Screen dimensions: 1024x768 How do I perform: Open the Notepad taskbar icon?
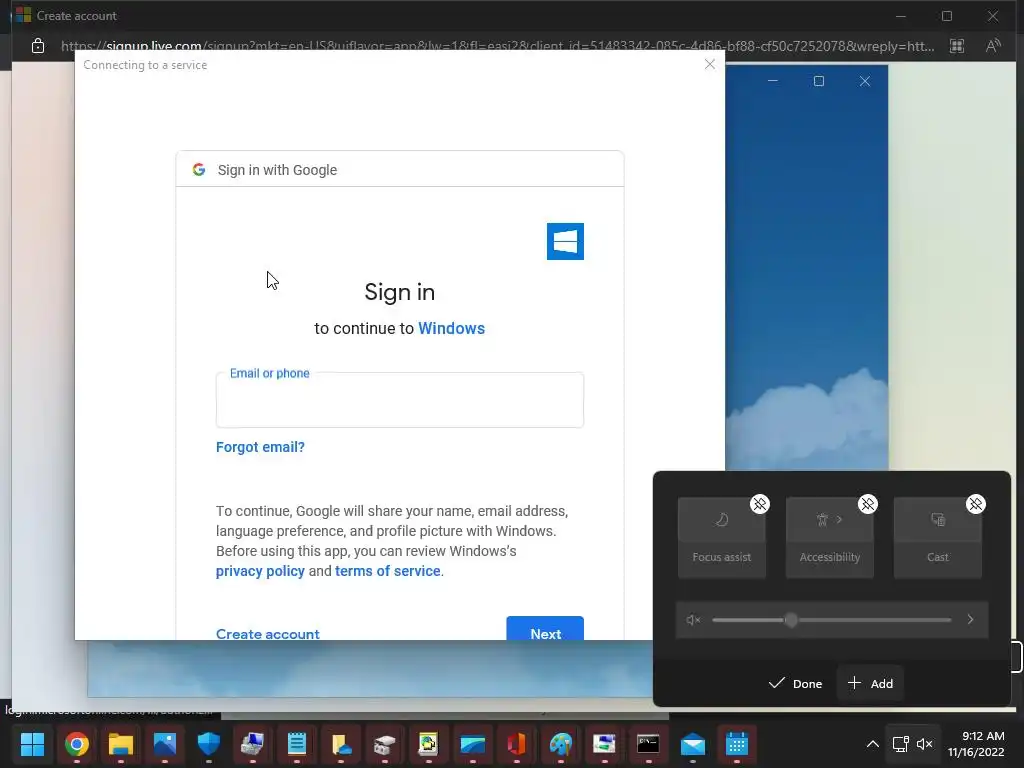(296, 743)
